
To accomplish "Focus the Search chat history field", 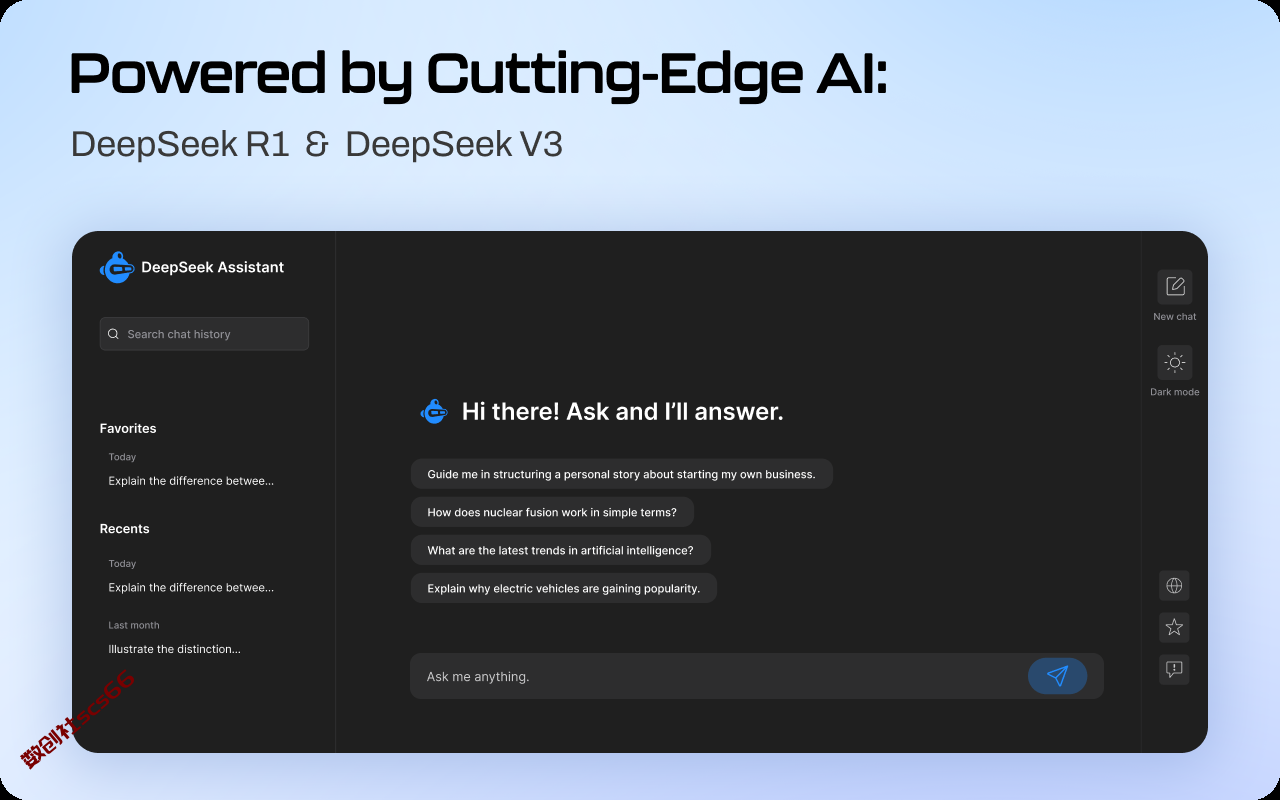I will (x=204, y=334).
